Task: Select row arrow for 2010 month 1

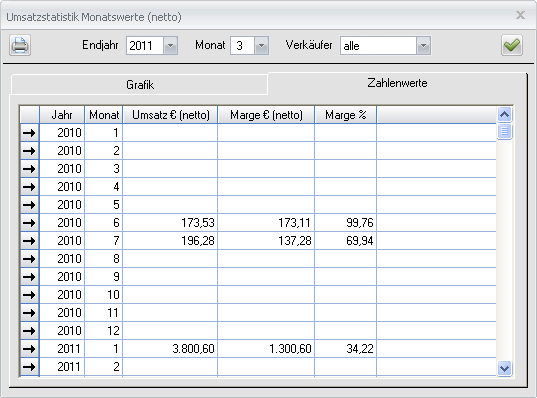Action: point(29,133)
